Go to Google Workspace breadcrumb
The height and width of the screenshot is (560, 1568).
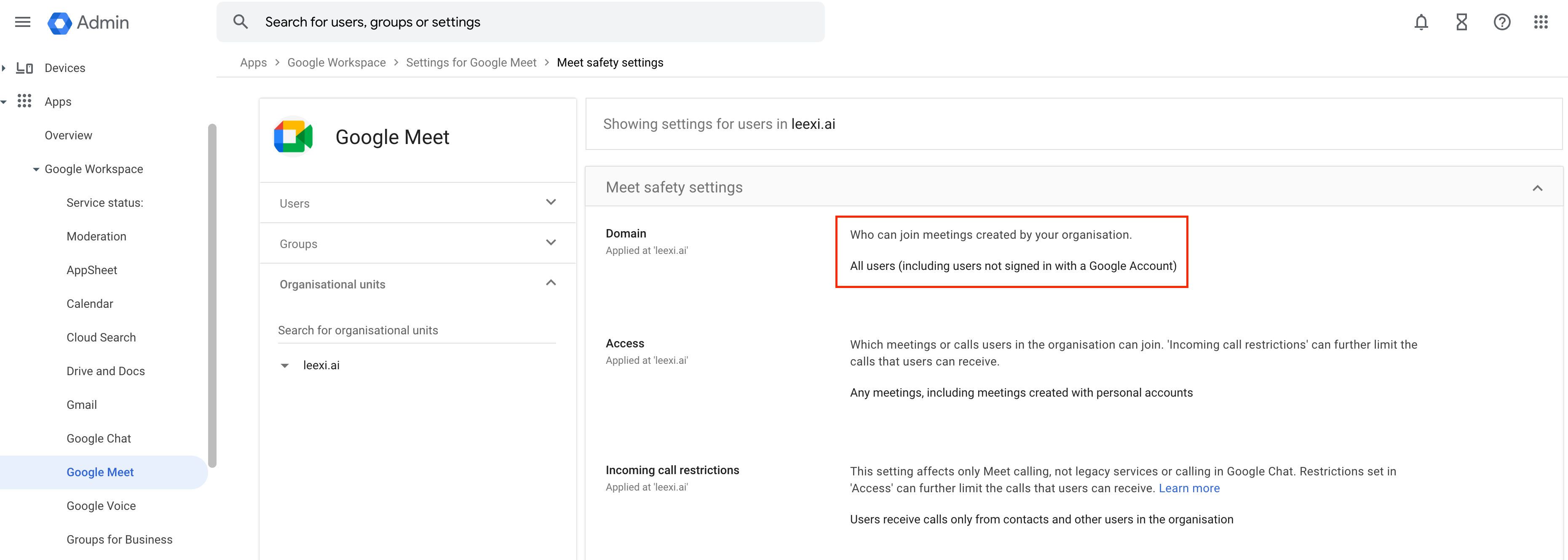point(336,63)
